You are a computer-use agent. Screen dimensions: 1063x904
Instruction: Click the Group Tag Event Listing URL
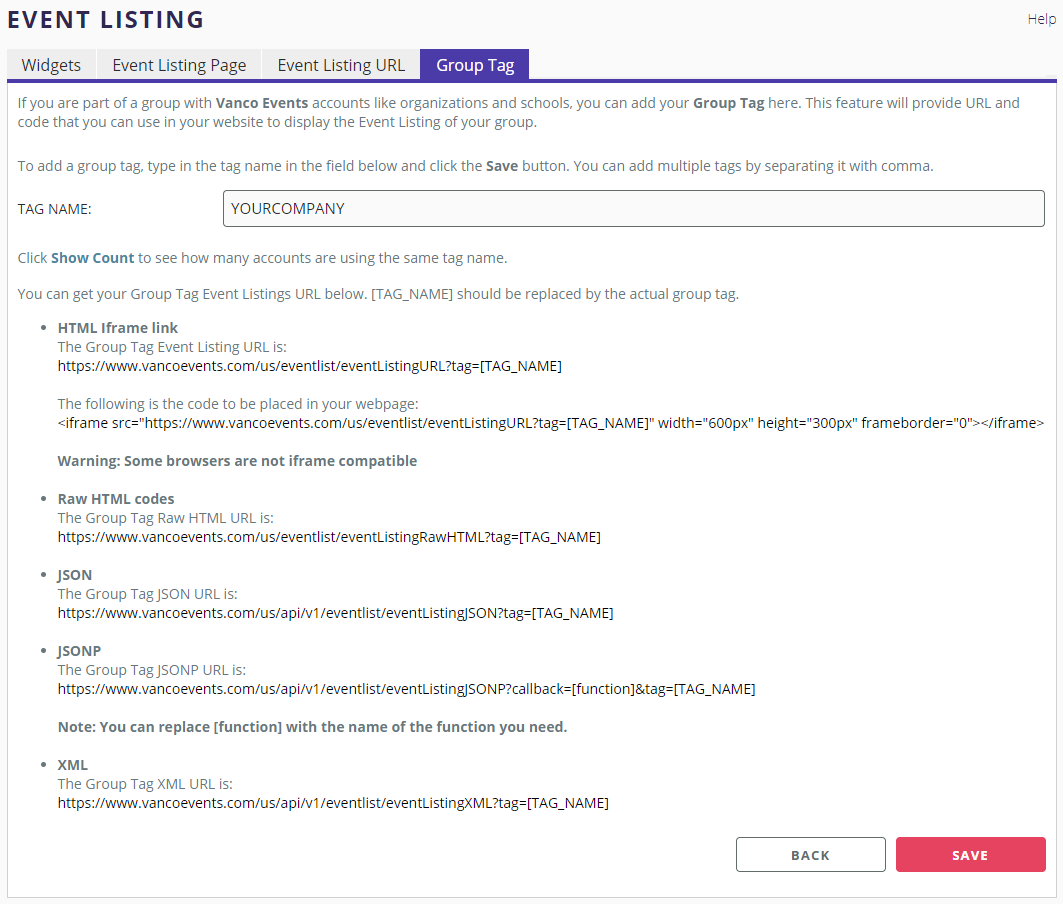pyautogui.click(x=310, y=366)
